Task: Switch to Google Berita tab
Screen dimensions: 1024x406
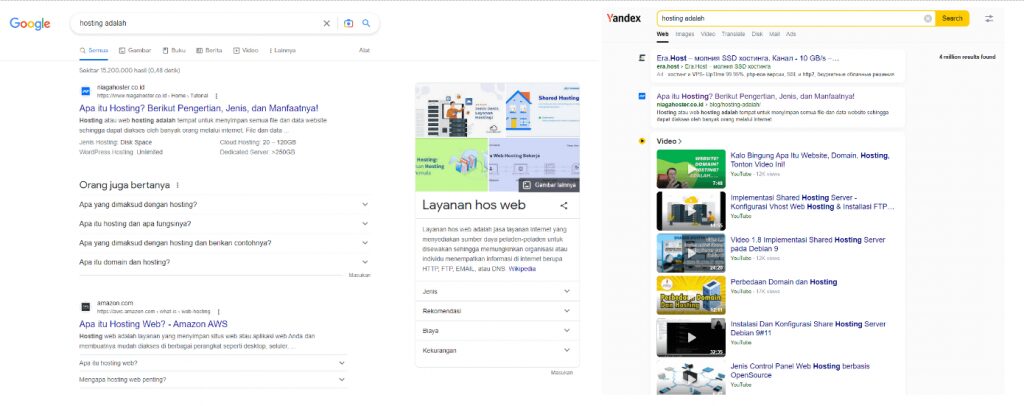Action: pos(209,50)
